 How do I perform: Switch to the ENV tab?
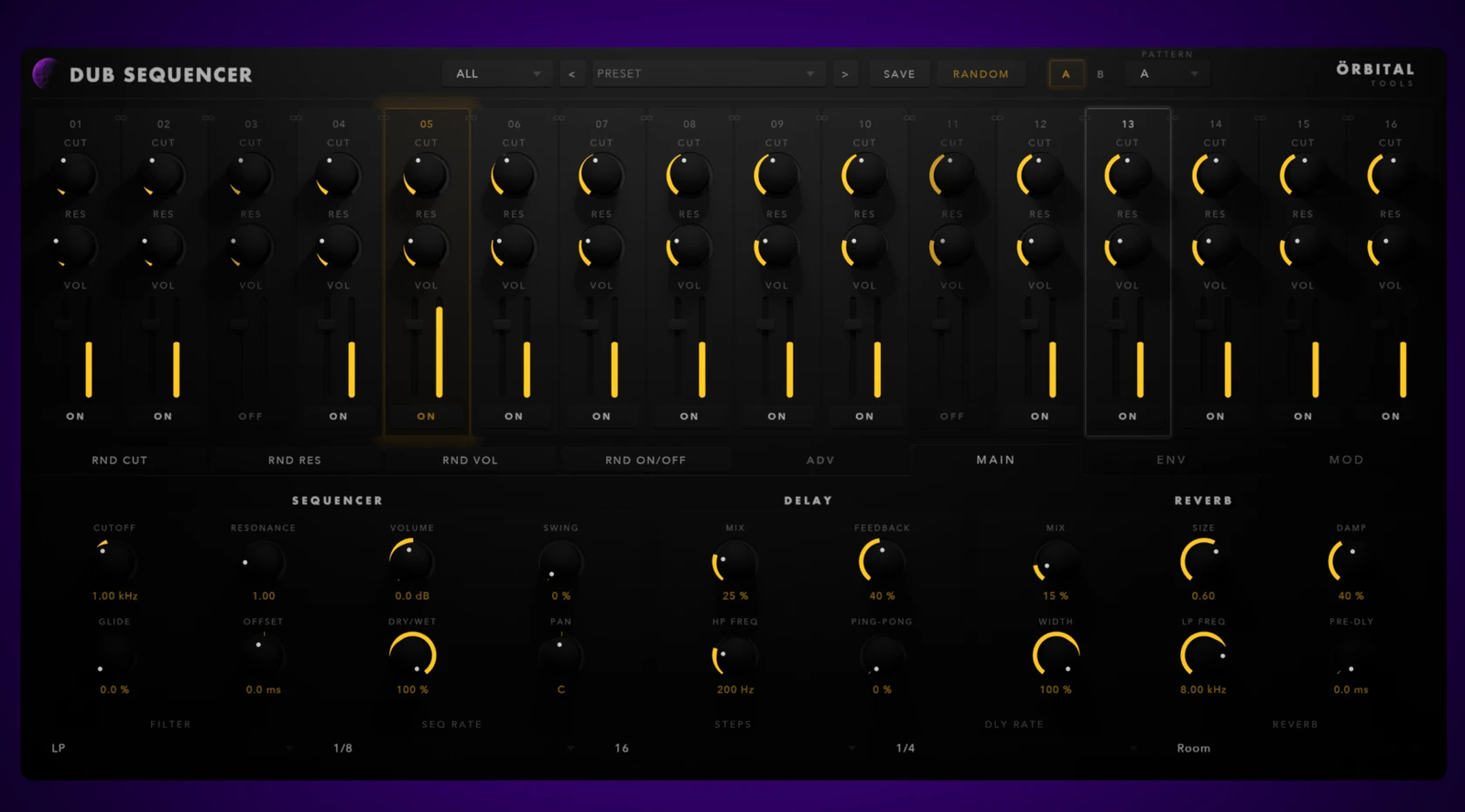point(1171,460)
